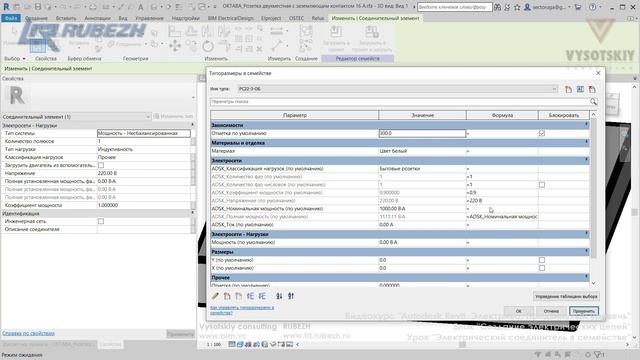Click the text A icon in quick access toolbar
The width and height of the screenshot is (640, 360).
pos(140,7)
